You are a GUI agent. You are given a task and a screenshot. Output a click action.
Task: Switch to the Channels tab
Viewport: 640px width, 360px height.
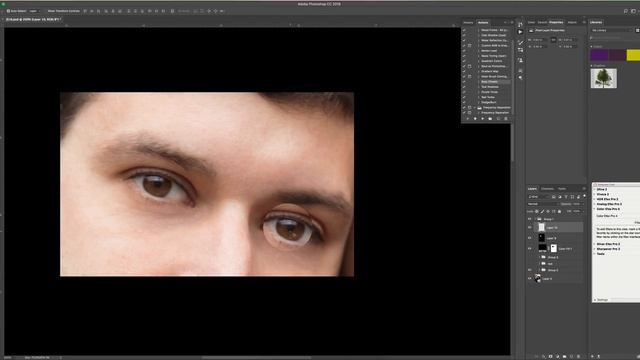(x=547, y=189)
